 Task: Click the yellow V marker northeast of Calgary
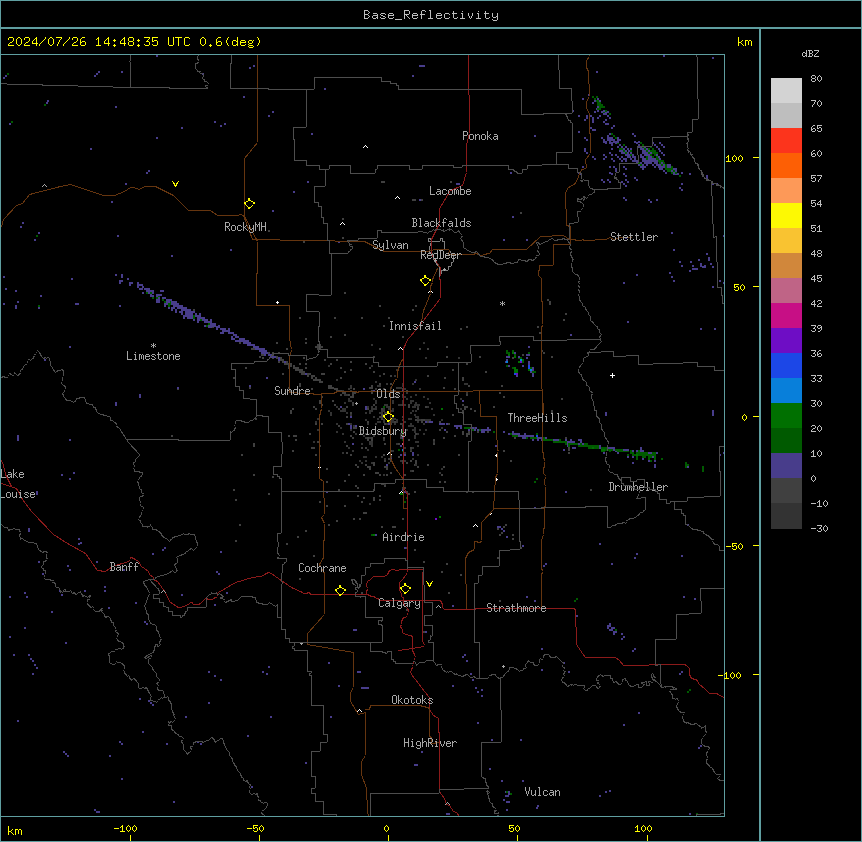pyautogui.click(x=429, y=584)
